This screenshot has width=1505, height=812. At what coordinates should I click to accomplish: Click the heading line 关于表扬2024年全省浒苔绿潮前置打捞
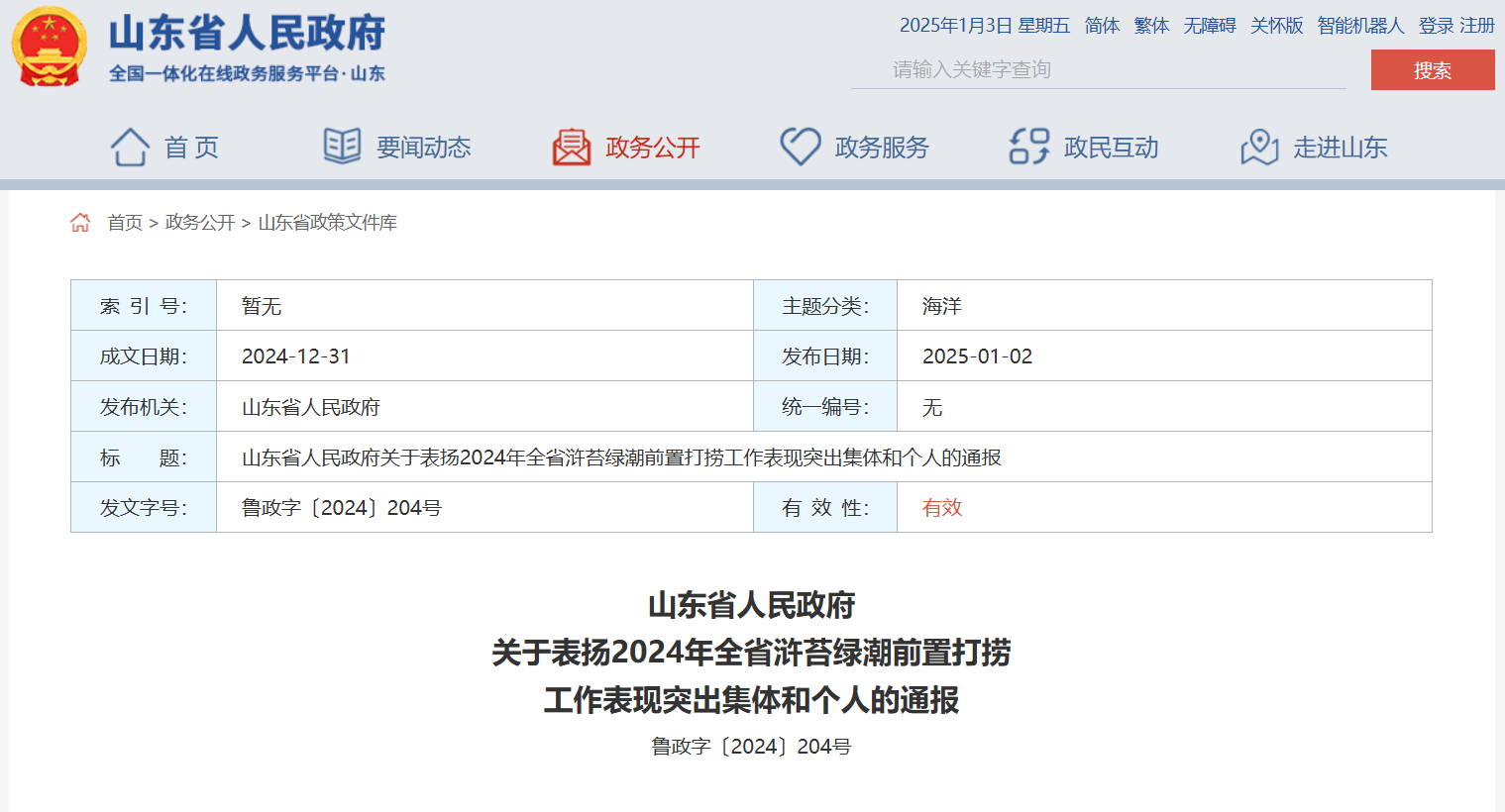(x=751, y=653)
